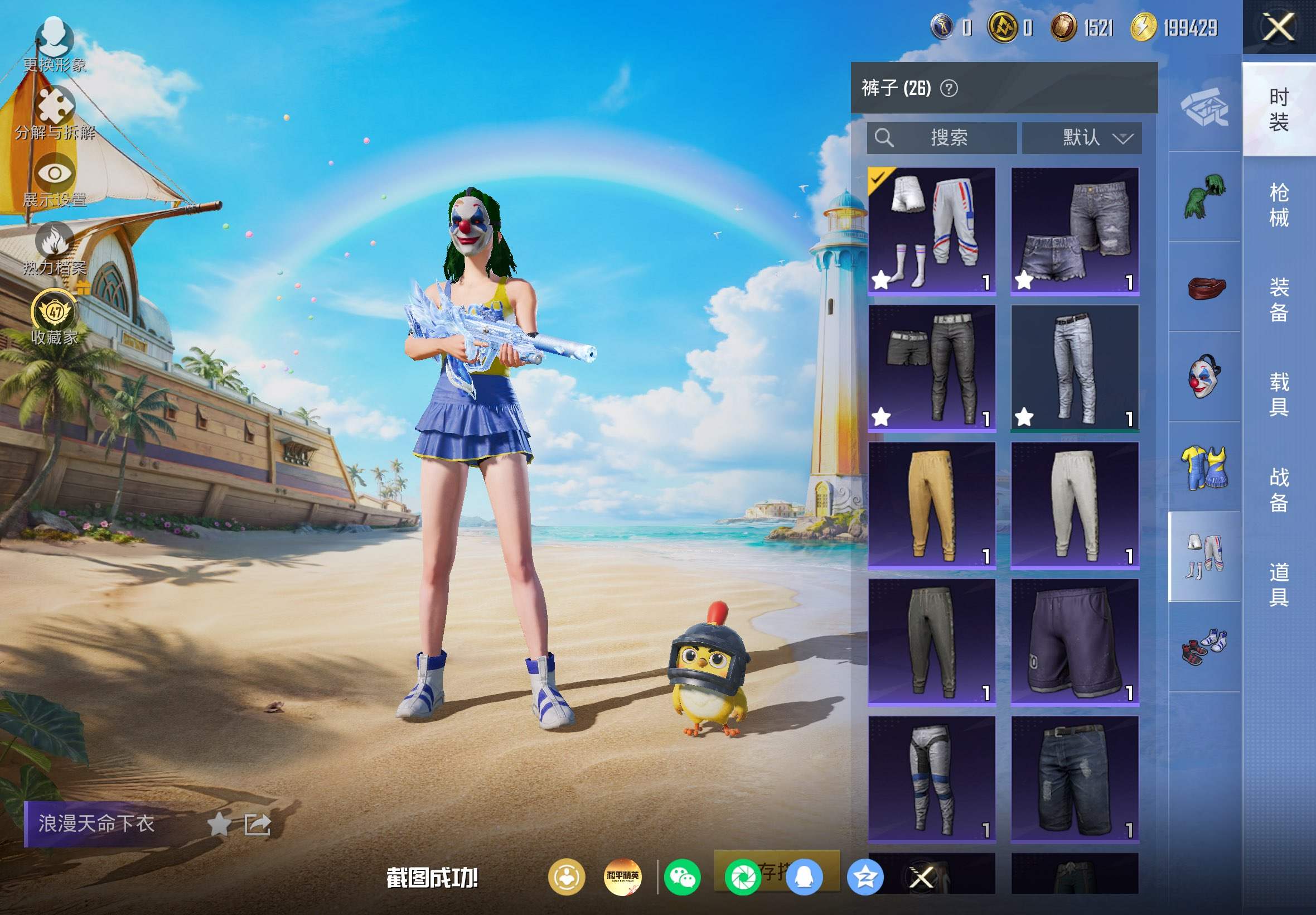Screen dimensions: 1316x915
Task: Click the helmet chick pet
Action: tap(709, 670)
